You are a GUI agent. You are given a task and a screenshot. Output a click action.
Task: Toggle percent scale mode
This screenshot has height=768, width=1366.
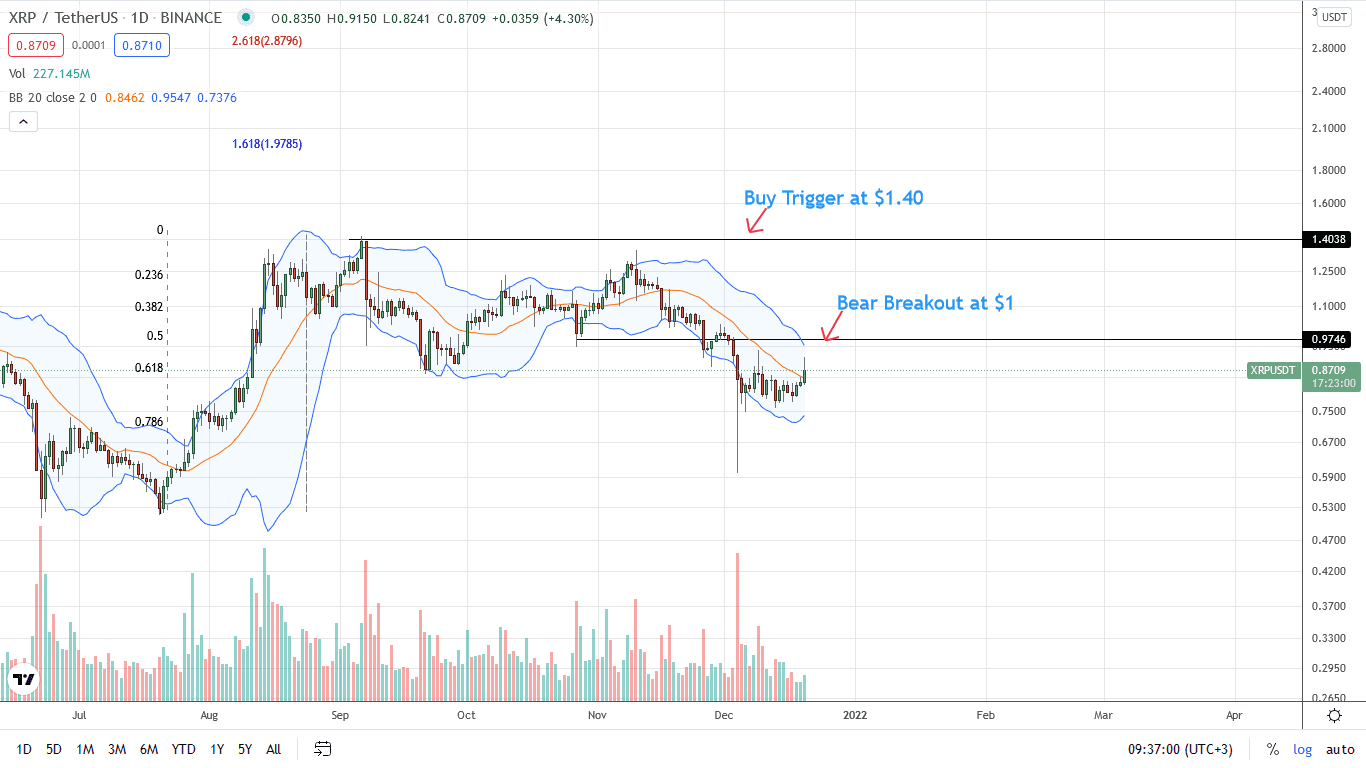tap(1273, 749)
